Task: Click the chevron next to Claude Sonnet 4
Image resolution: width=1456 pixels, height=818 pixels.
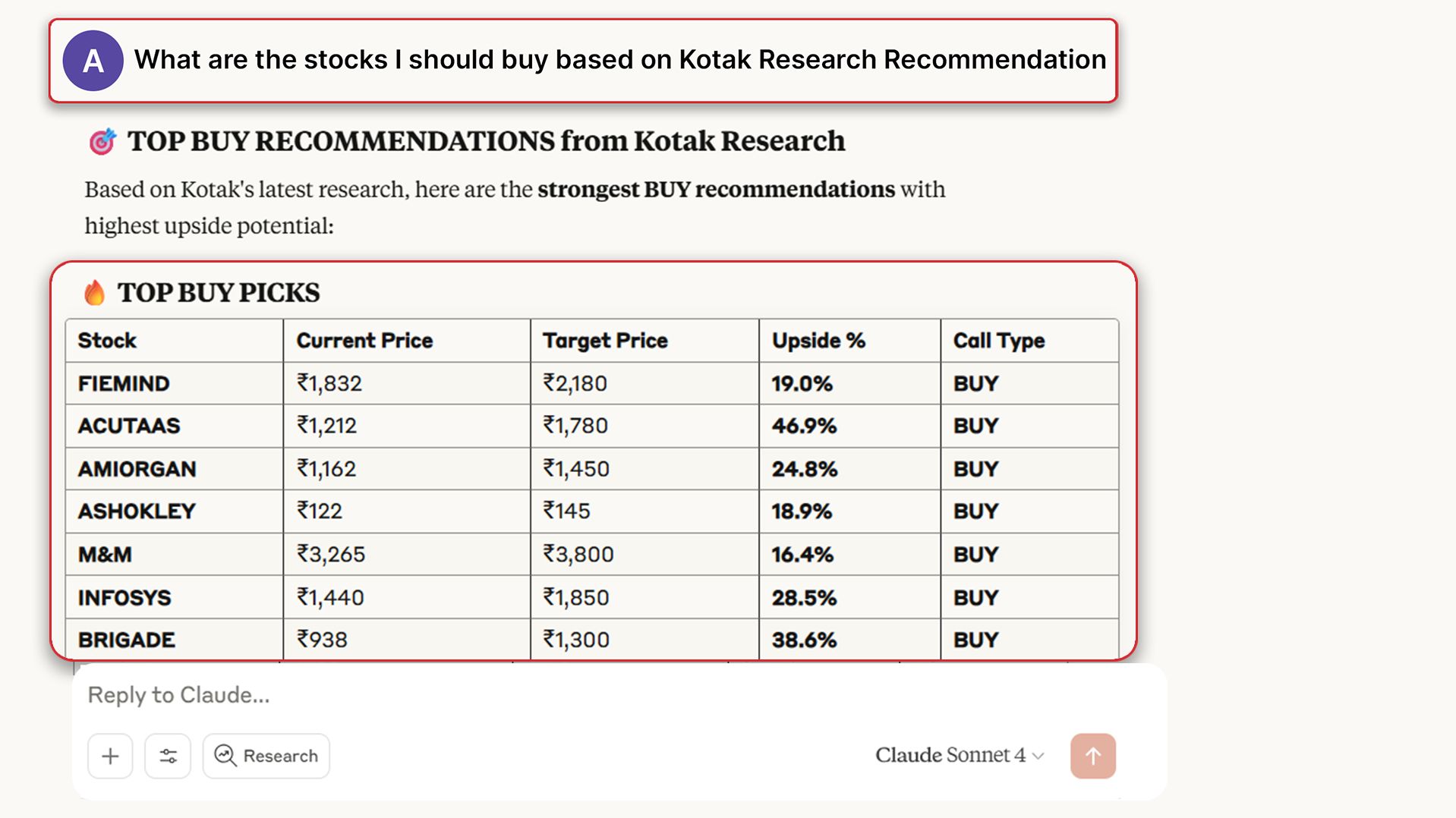Action: [1039, 756]
